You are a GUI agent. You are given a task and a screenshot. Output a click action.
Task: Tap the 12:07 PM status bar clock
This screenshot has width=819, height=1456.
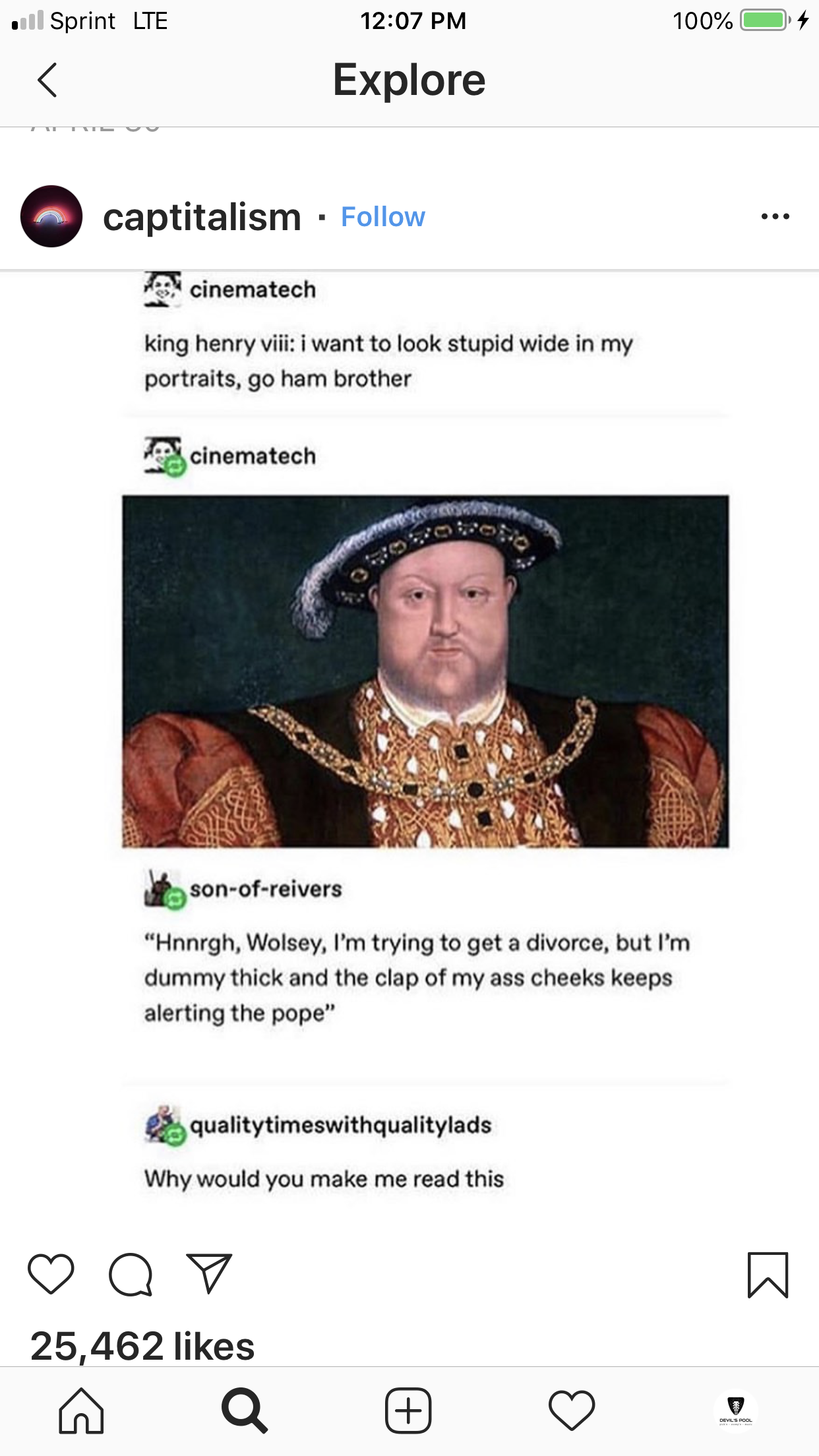click(413, 20)
